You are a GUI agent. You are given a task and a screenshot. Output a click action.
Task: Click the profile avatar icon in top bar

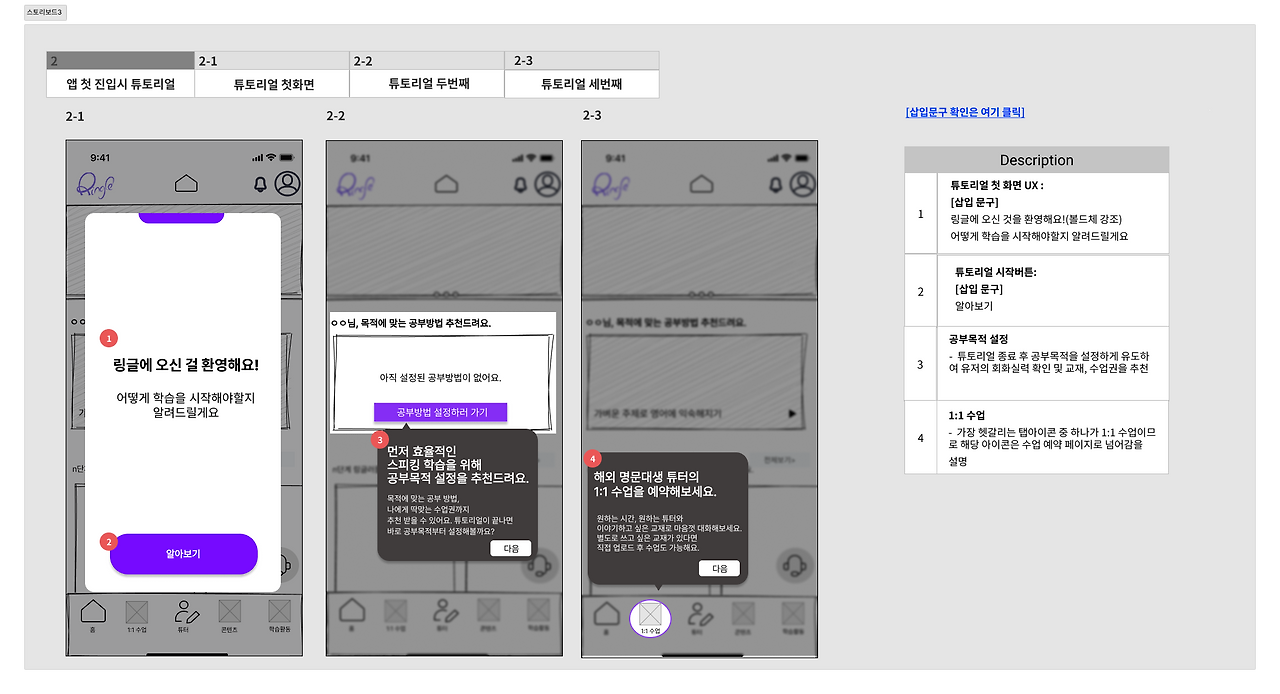click(288, 183)
